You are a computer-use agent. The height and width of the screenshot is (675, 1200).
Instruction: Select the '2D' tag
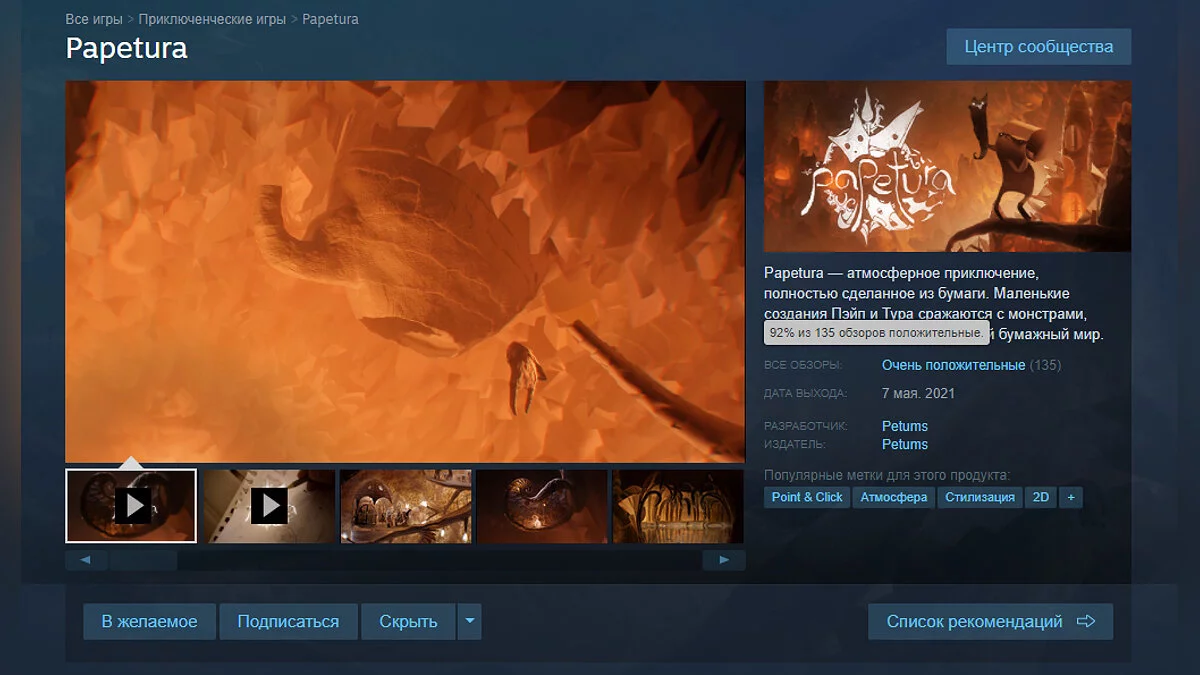1041,497
